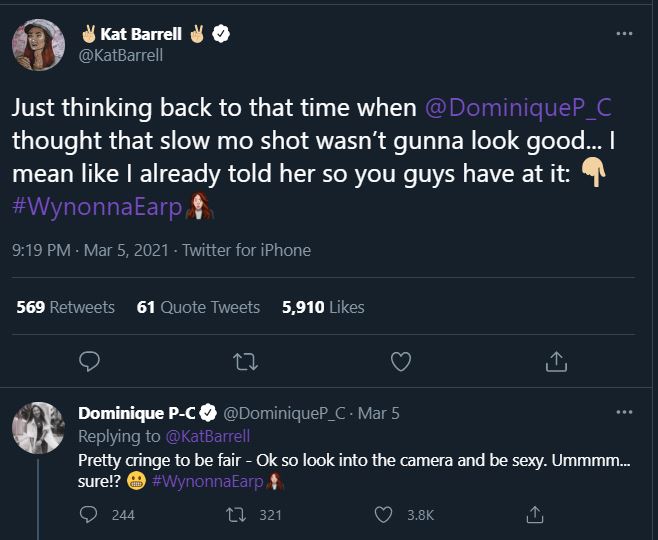Retweet the reply showing 321 retweets
This screenshot has width=658, height=540.
pos(238,514)
